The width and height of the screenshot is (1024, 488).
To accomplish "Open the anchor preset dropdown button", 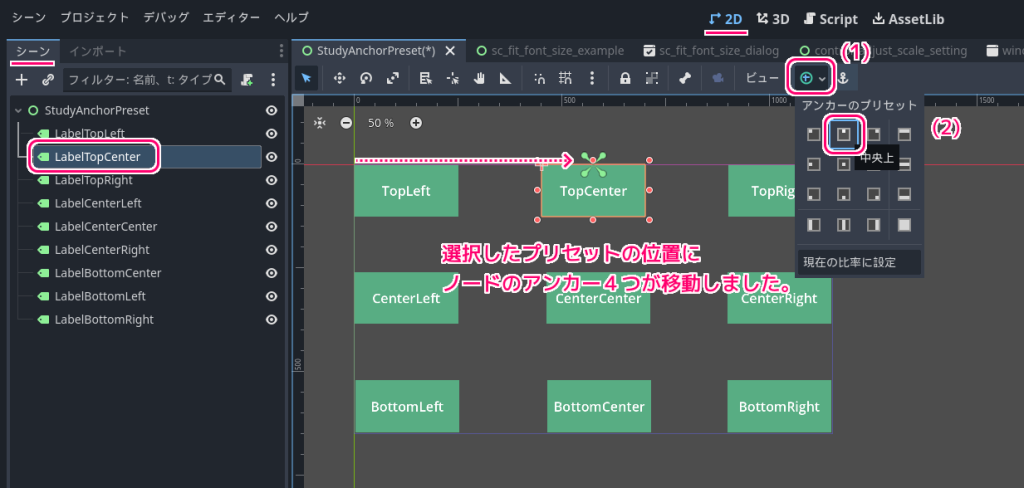I will [x=812, y=78].
